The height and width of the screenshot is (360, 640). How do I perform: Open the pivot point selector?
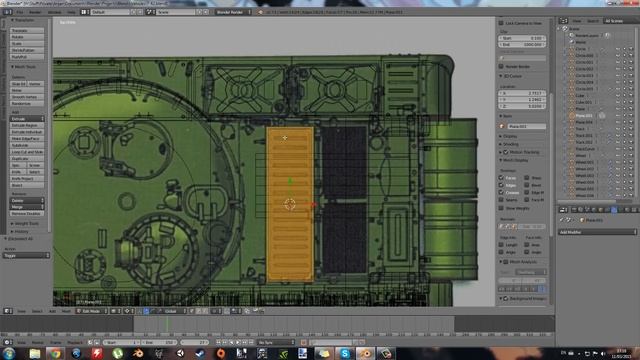(x=129, y=311)
